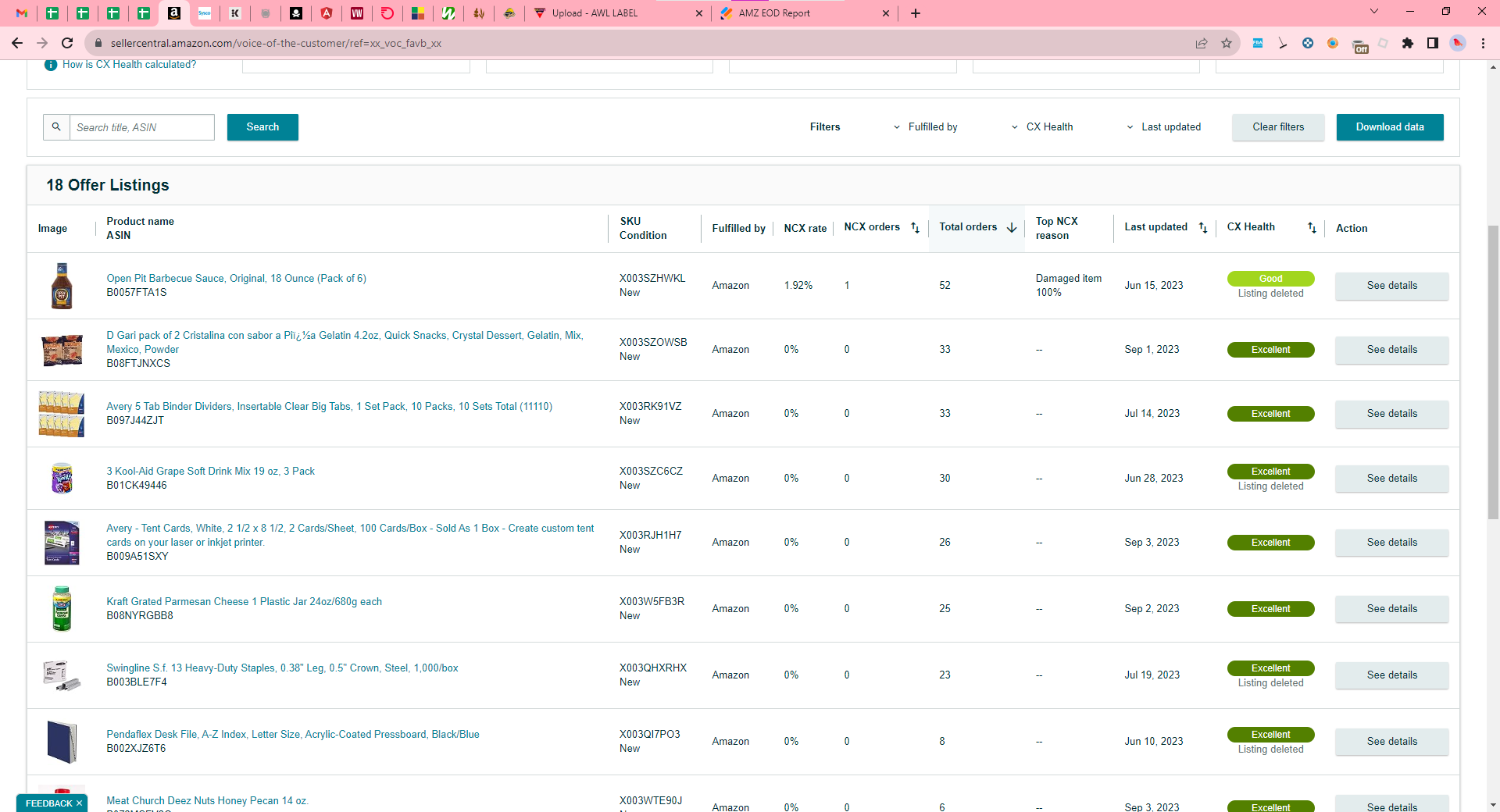Image resolution: width=1500 pixels, height=812 pixels.
Task: Expand the Last updated filter dropdown
Action: coord(1163,127)
